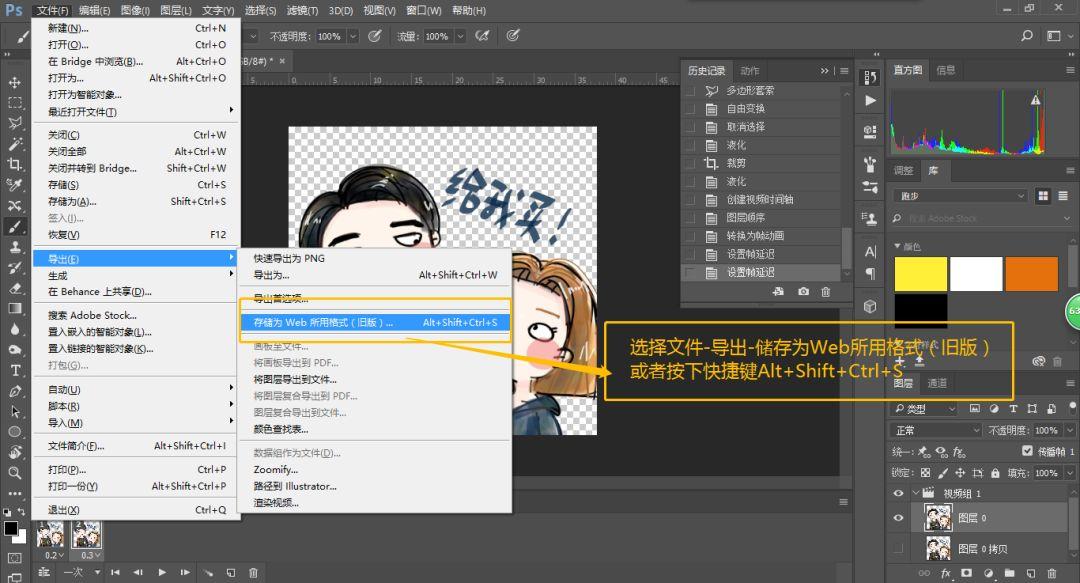Open the search icon in options bar
The width and height of the screenshot is (1080, 583).
(x=1027, y=36)
